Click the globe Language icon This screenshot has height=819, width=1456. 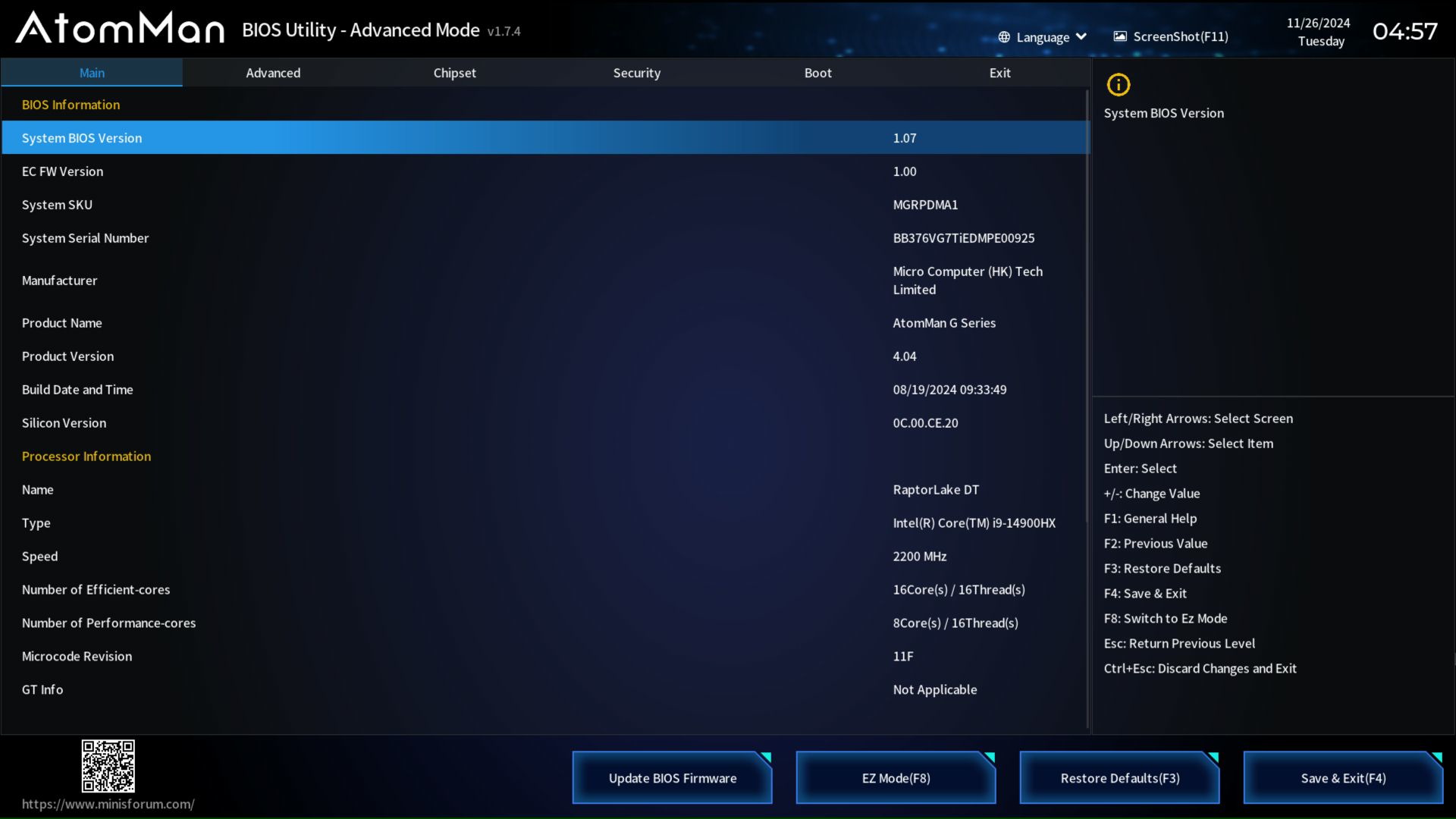pyautogui.click(x=1004, y=37)
